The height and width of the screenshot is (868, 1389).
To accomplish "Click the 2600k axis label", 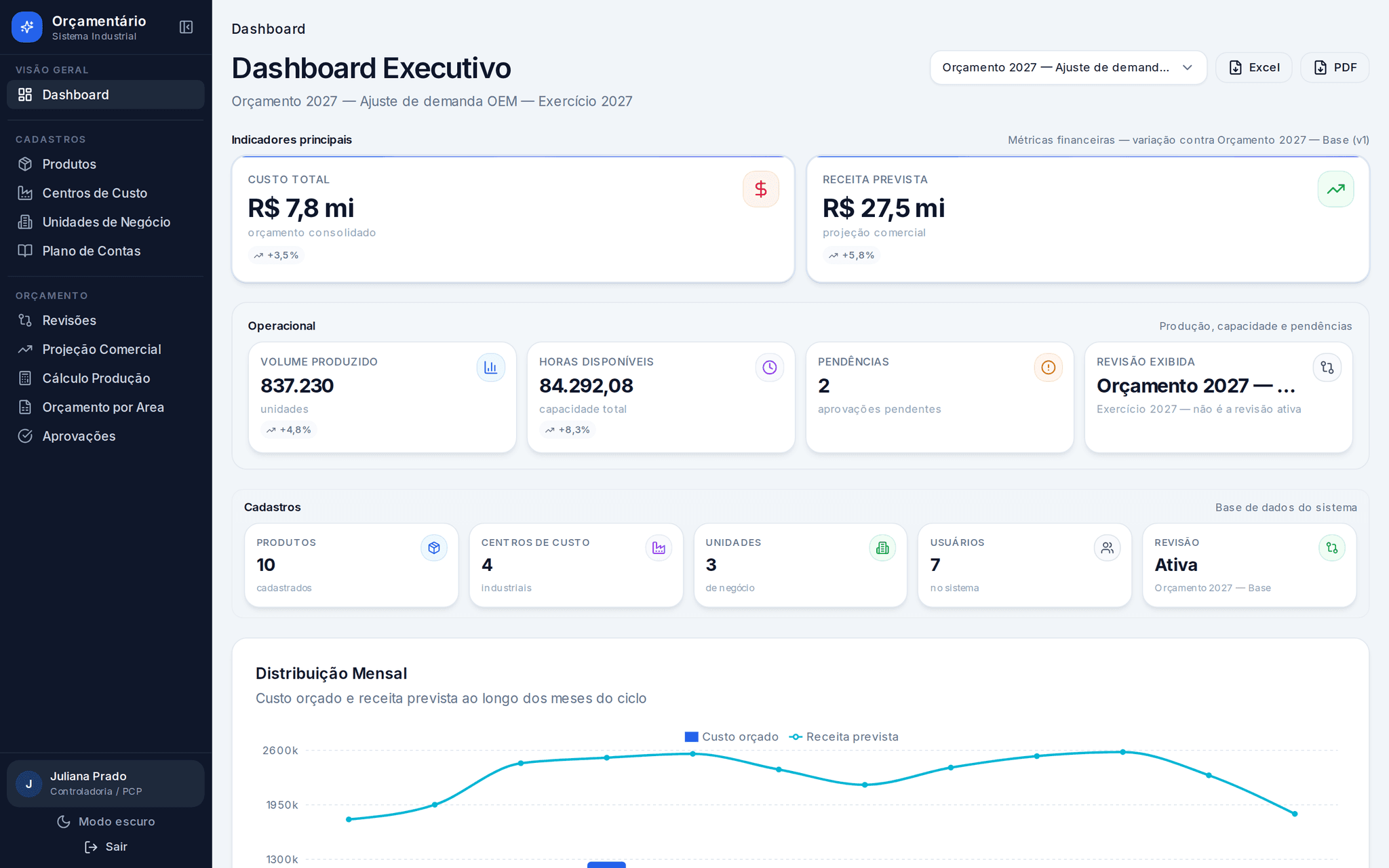I will [x=280, y=751].
